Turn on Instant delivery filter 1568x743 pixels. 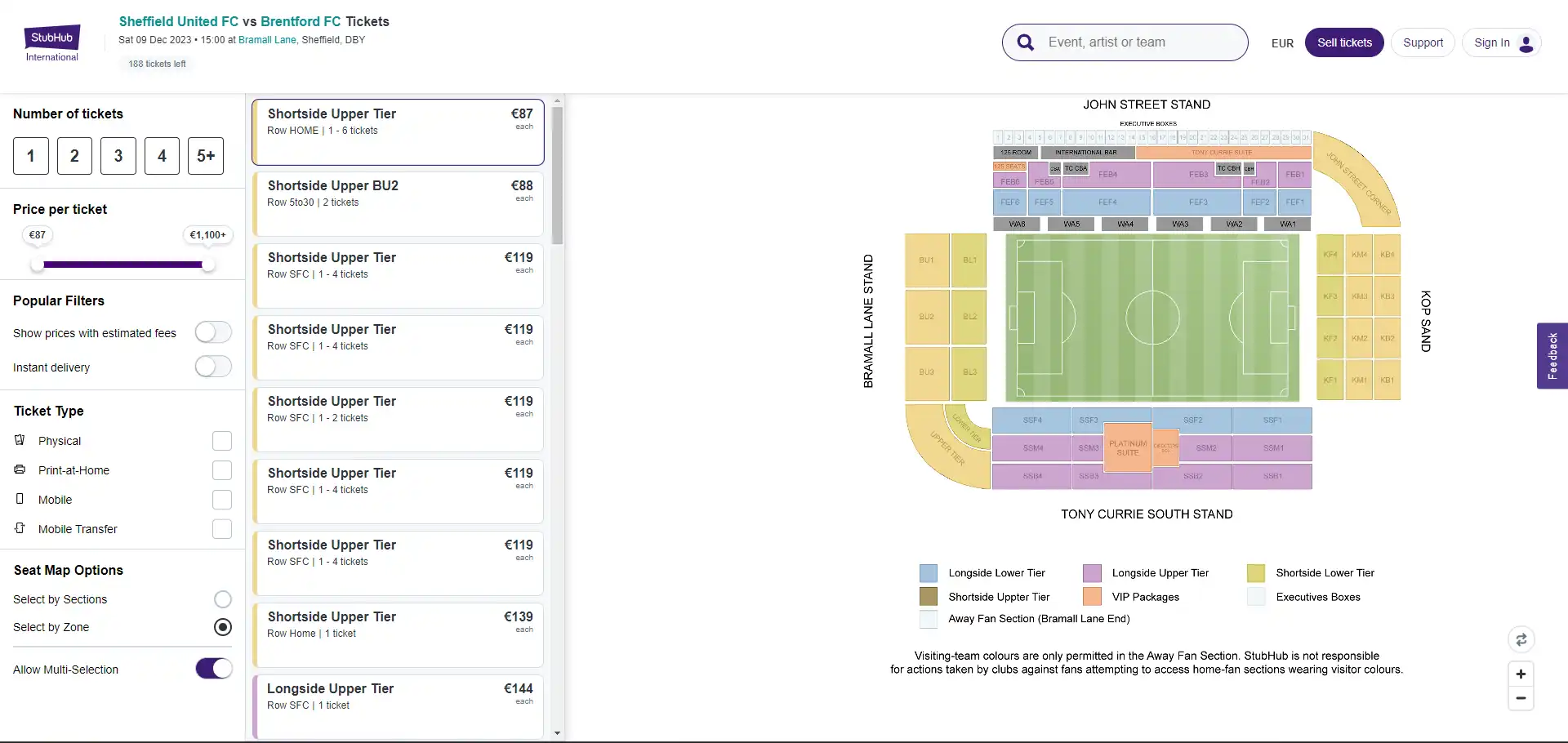click(x=212, y=367)
